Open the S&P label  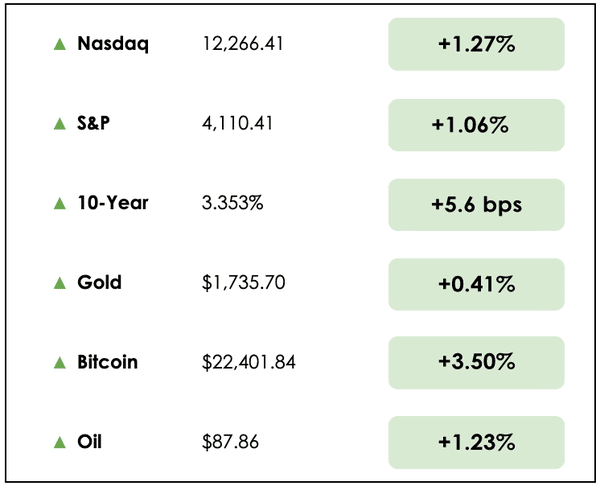[97, 124]
